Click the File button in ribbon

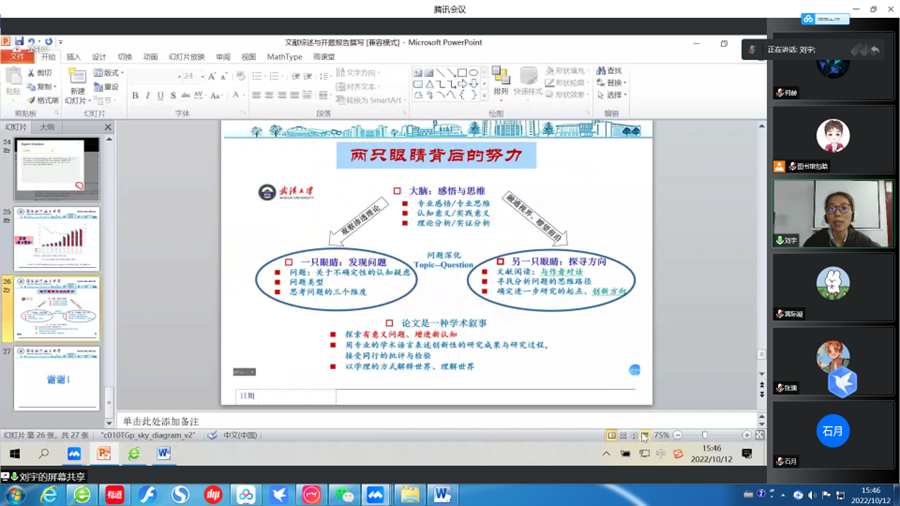pyautogui.click(x=17, y=57)
